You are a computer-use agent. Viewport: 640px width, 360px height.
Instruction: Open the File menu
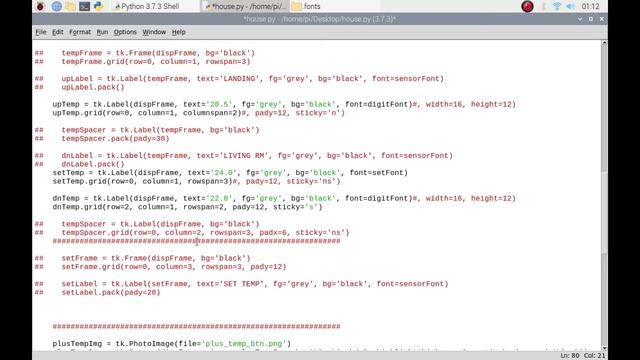tap(41, 32)
